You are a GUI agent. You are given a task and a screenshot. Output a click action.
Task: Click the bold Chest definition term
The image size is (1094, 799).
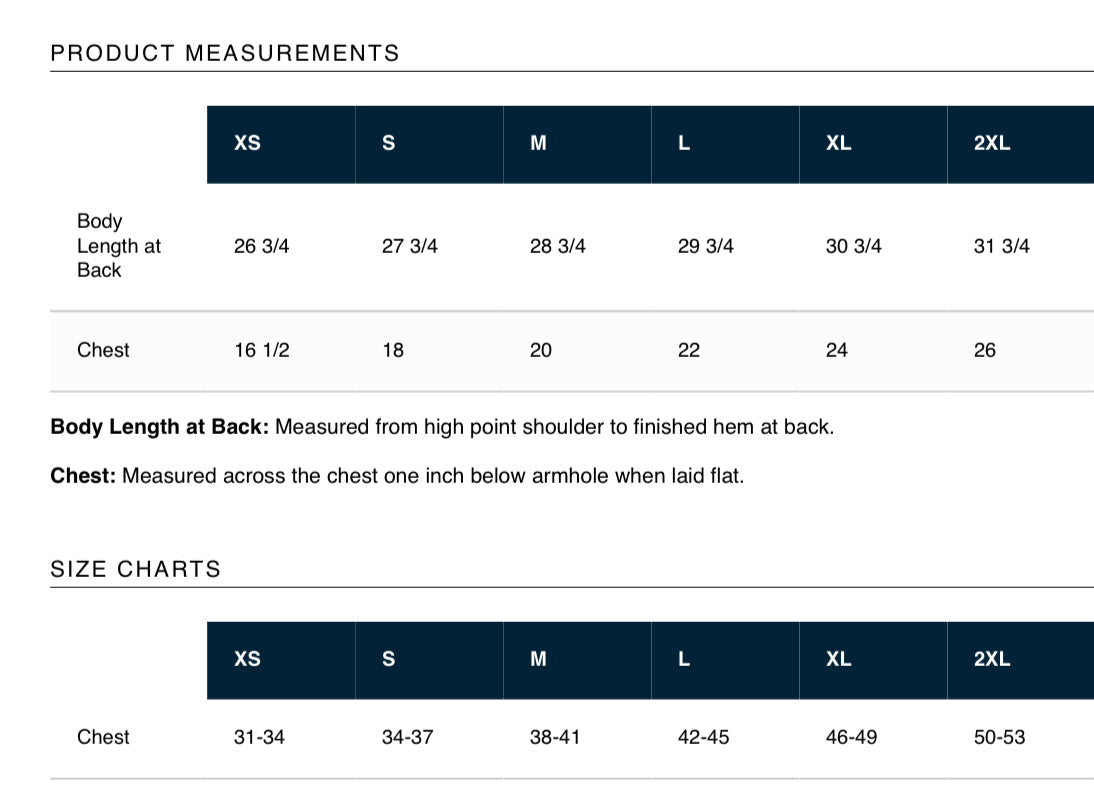tap(83, 475)
